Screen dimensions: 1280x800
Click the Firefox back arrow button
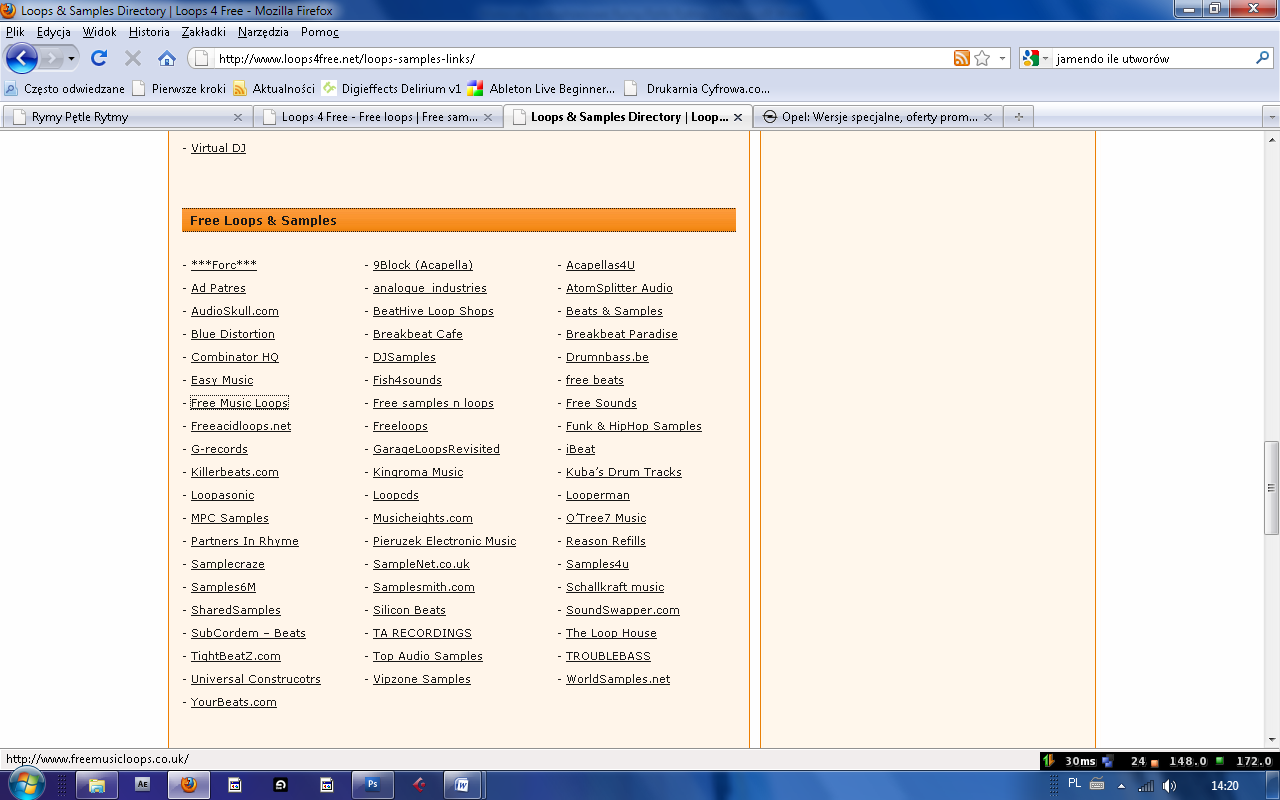point(21,58)
